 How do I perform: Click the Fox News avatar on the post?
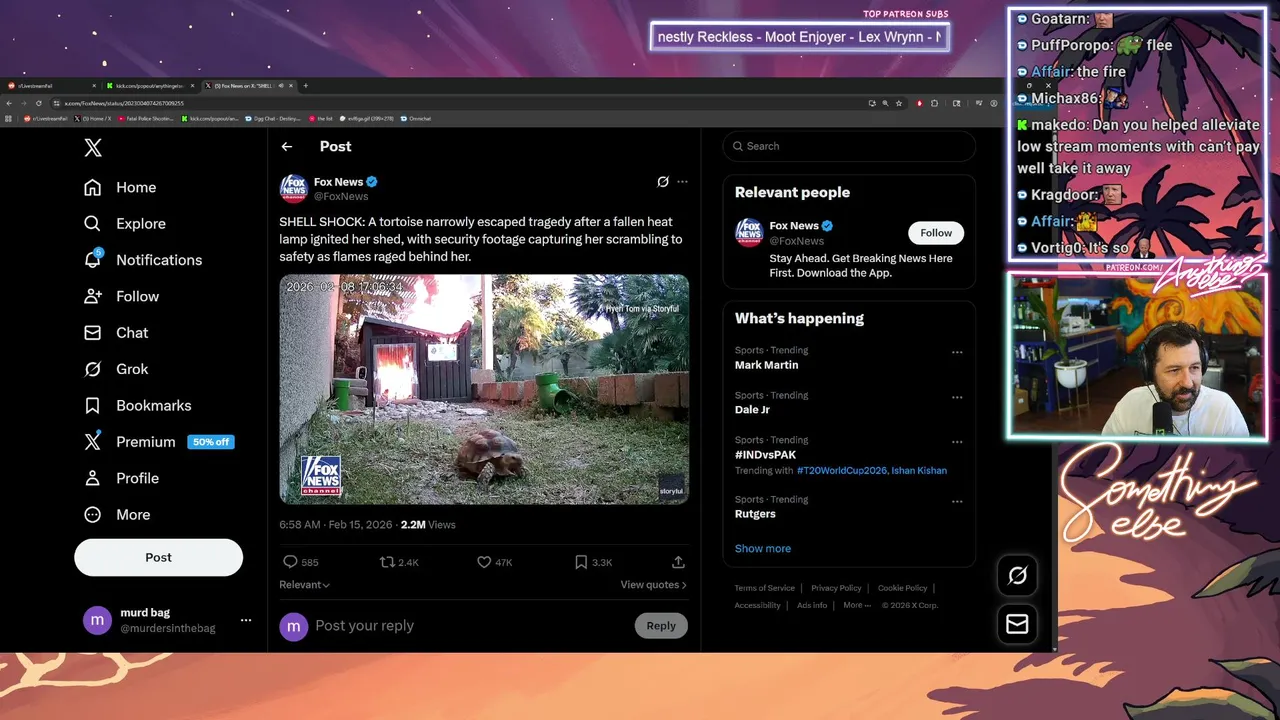coord(293,188)
